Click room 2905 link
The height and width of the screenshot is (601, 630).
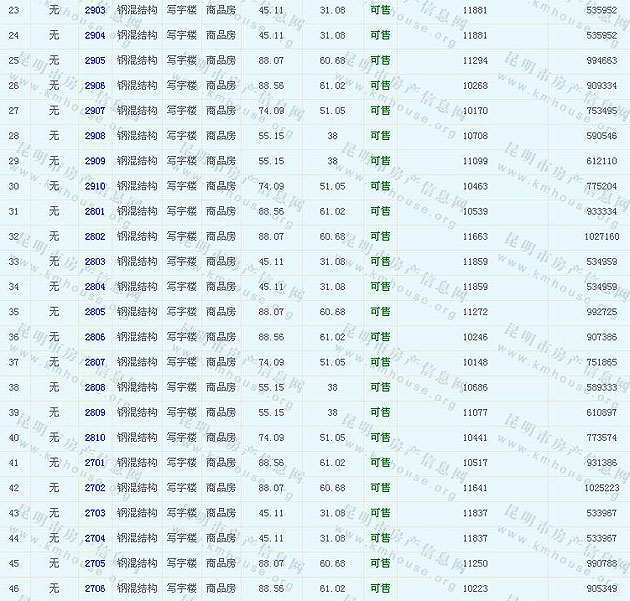(x=95, y=60)
